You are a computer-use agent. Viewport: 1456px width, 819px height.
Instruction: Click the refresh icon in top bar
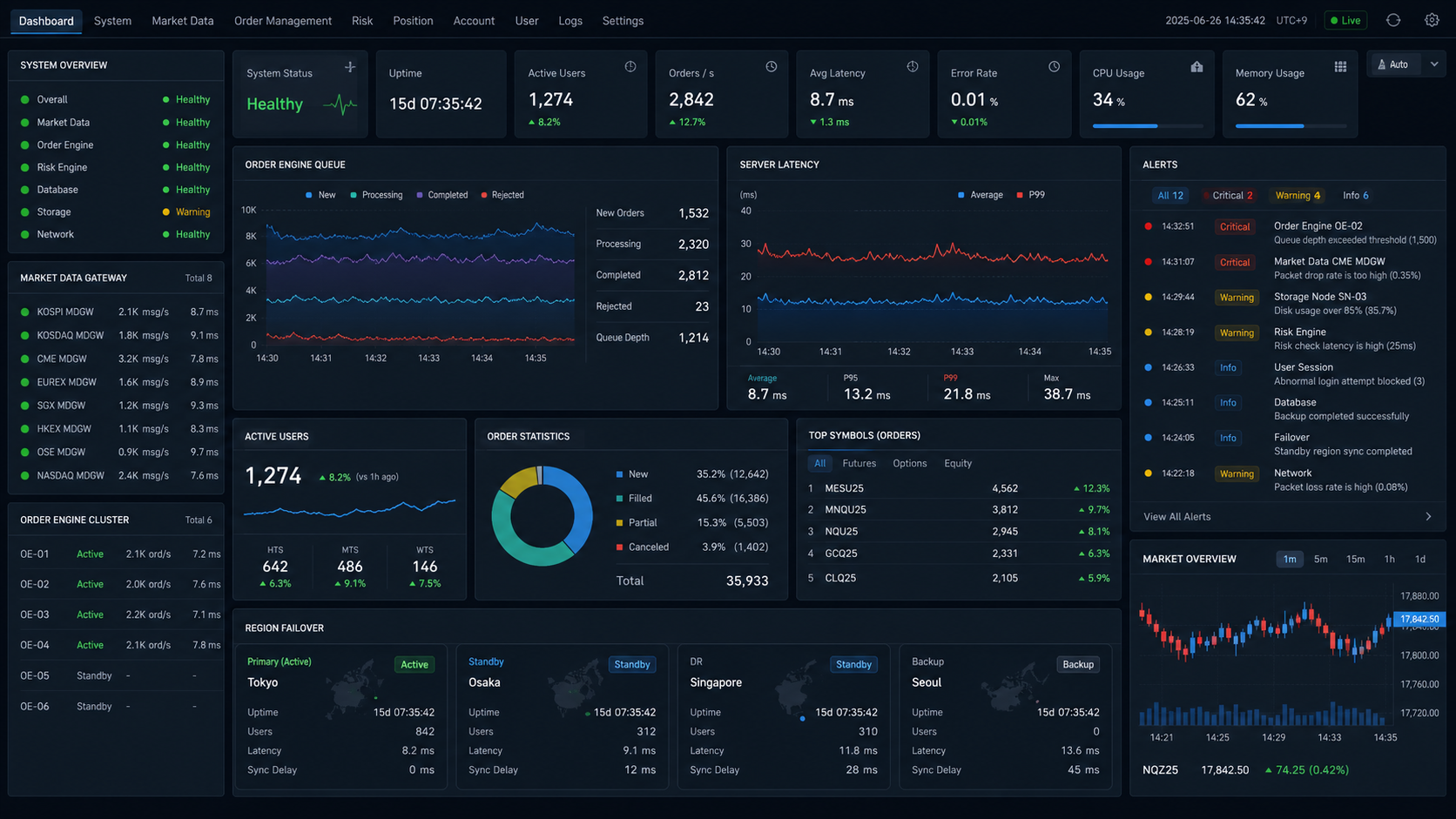tap(1393, 20)
